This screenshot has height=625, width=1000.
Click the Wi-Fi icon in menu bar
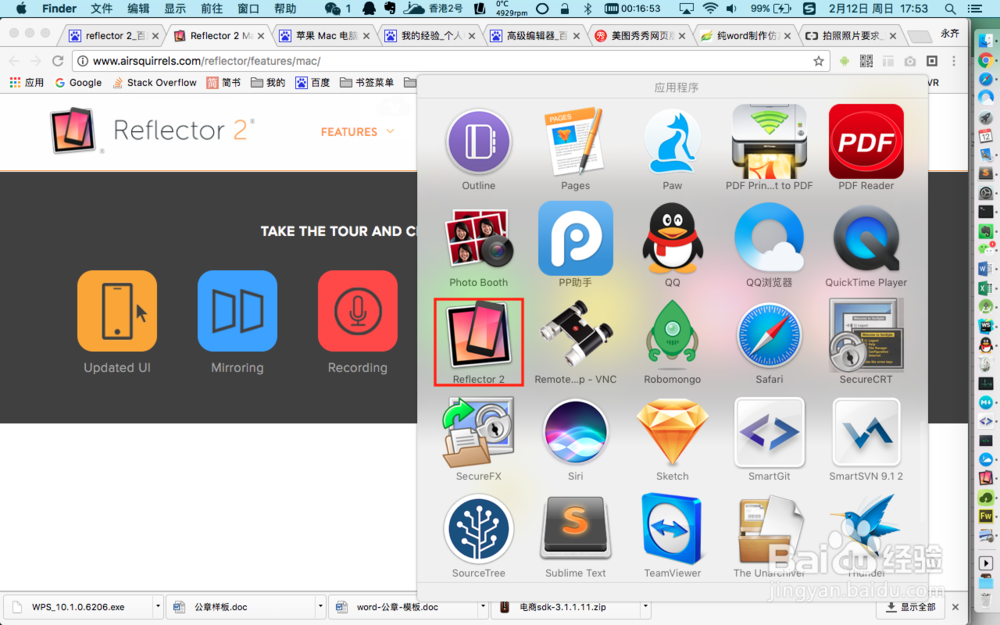[x=710, y=8]
